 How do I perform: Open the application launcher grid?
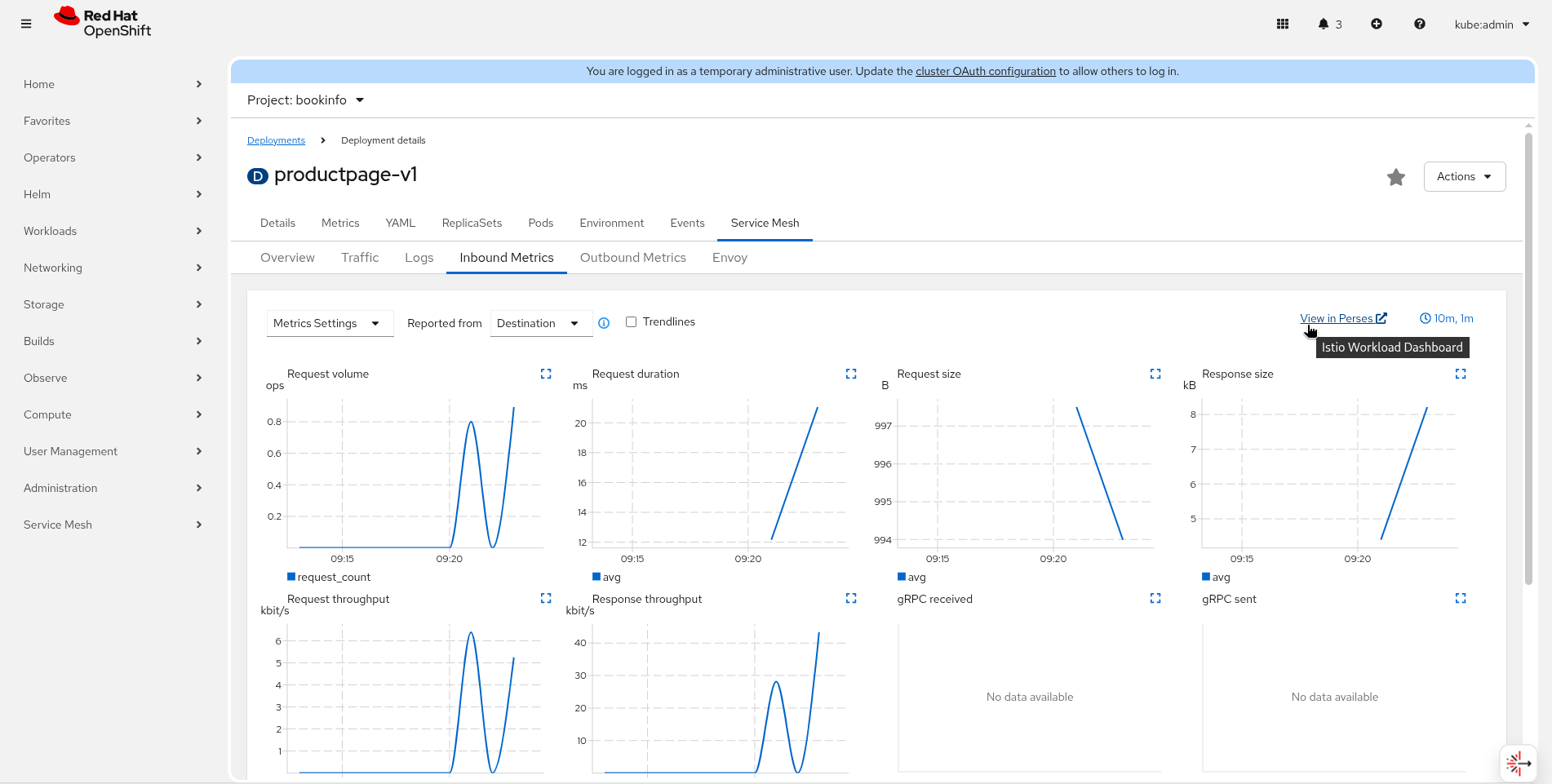[x=1283, y=24]
